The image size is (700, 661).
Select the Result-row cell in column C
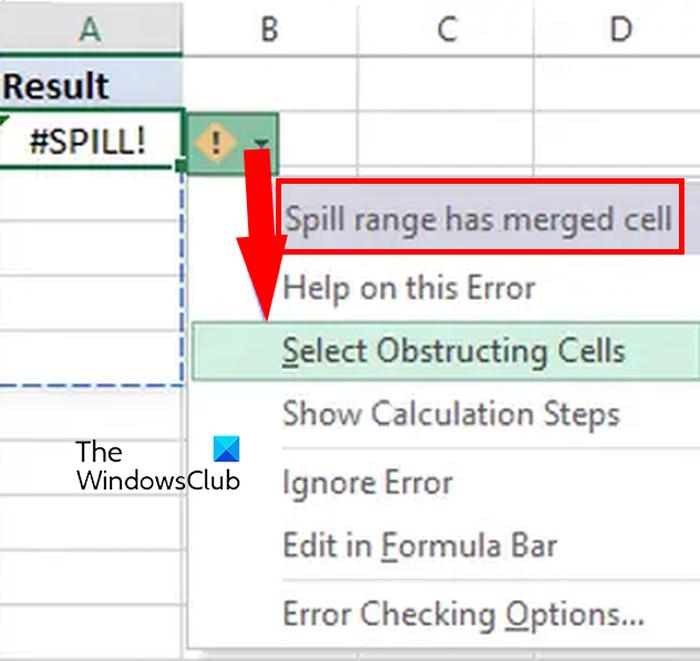[446, 86]
